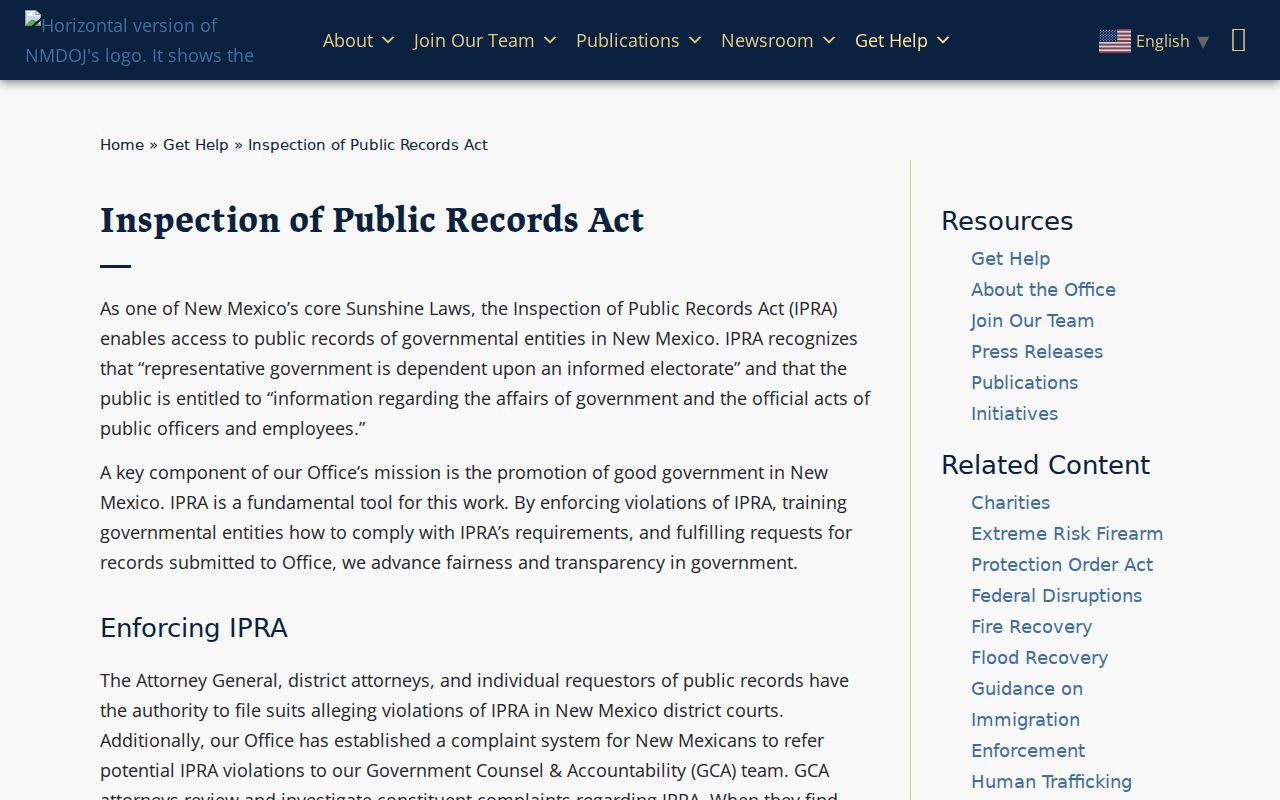Open Get Help under Resources

[x=1010, y=259]
